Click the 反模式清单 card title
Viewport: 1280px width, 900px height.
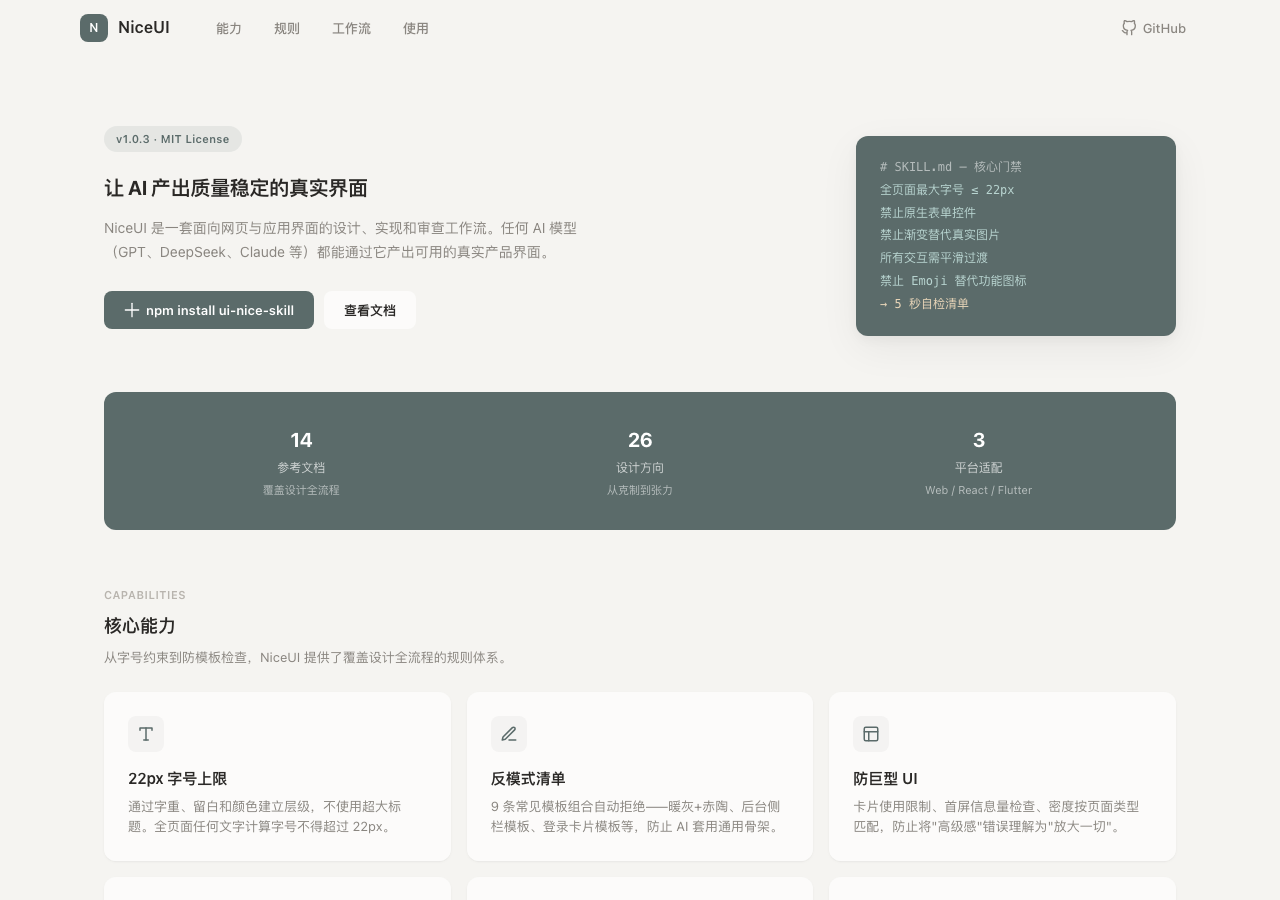tap(528, 779)
